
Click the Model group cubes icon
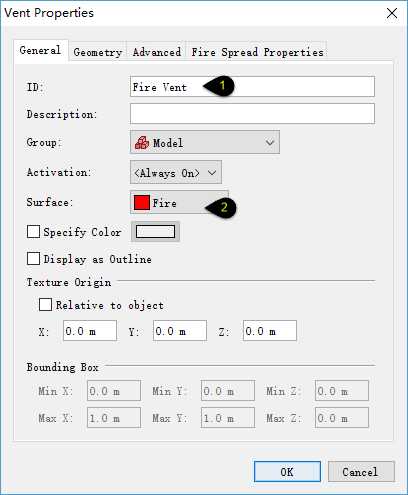(x=142, y=143)
